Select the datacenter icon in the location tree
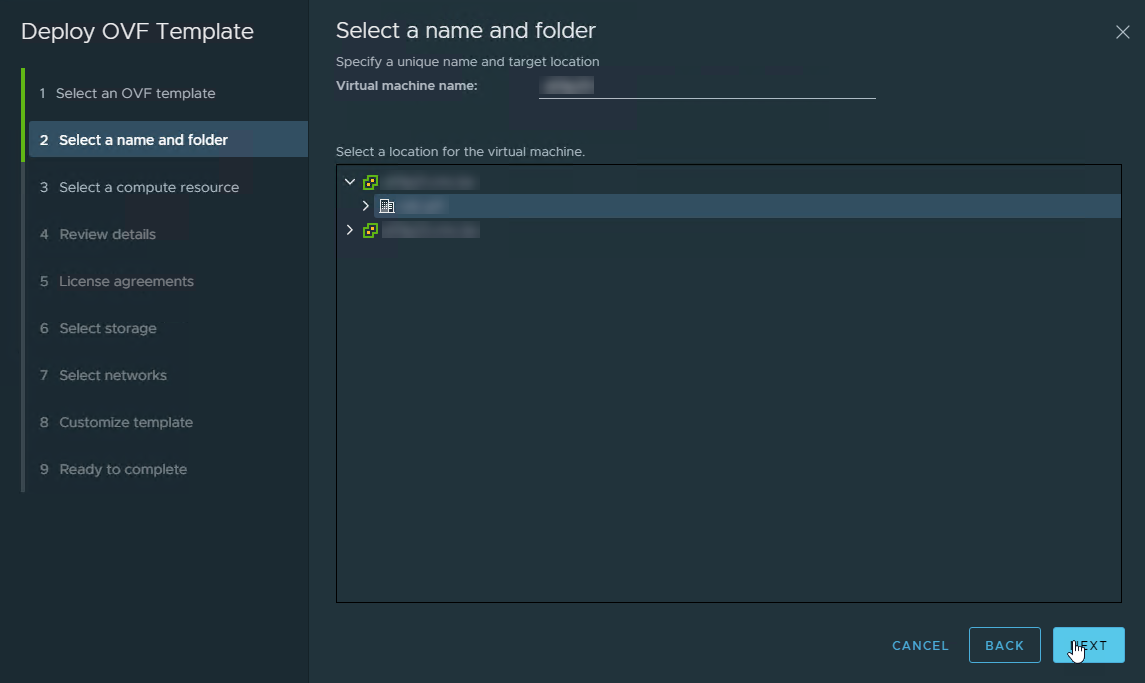1145x683 pixels. (387, 206)
